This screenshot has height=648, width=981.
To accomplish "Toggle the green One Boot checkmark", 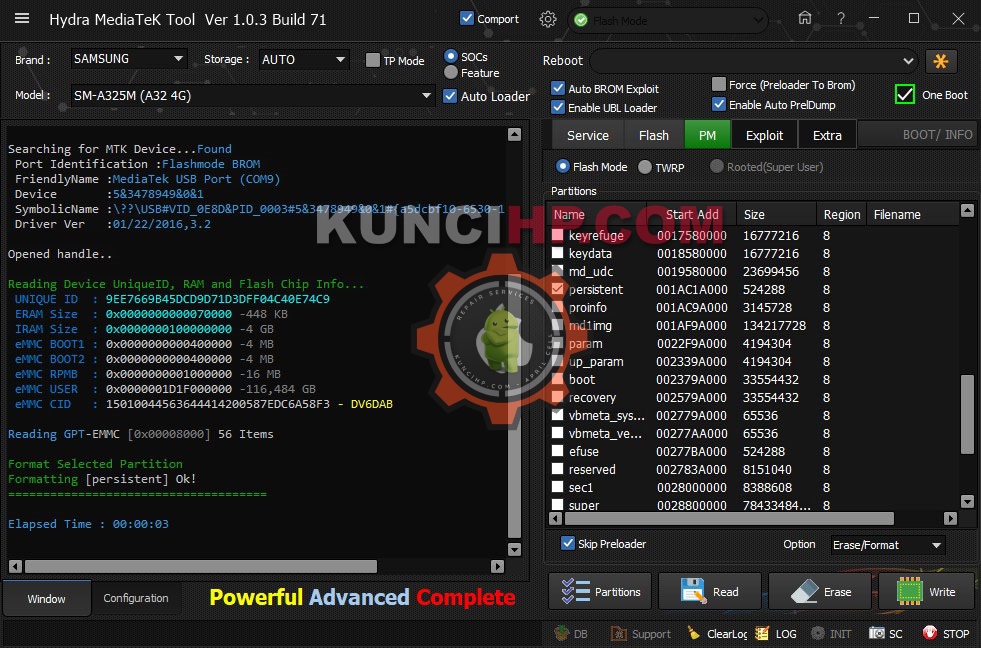I will pyautogui.click(x=905, y=94).
